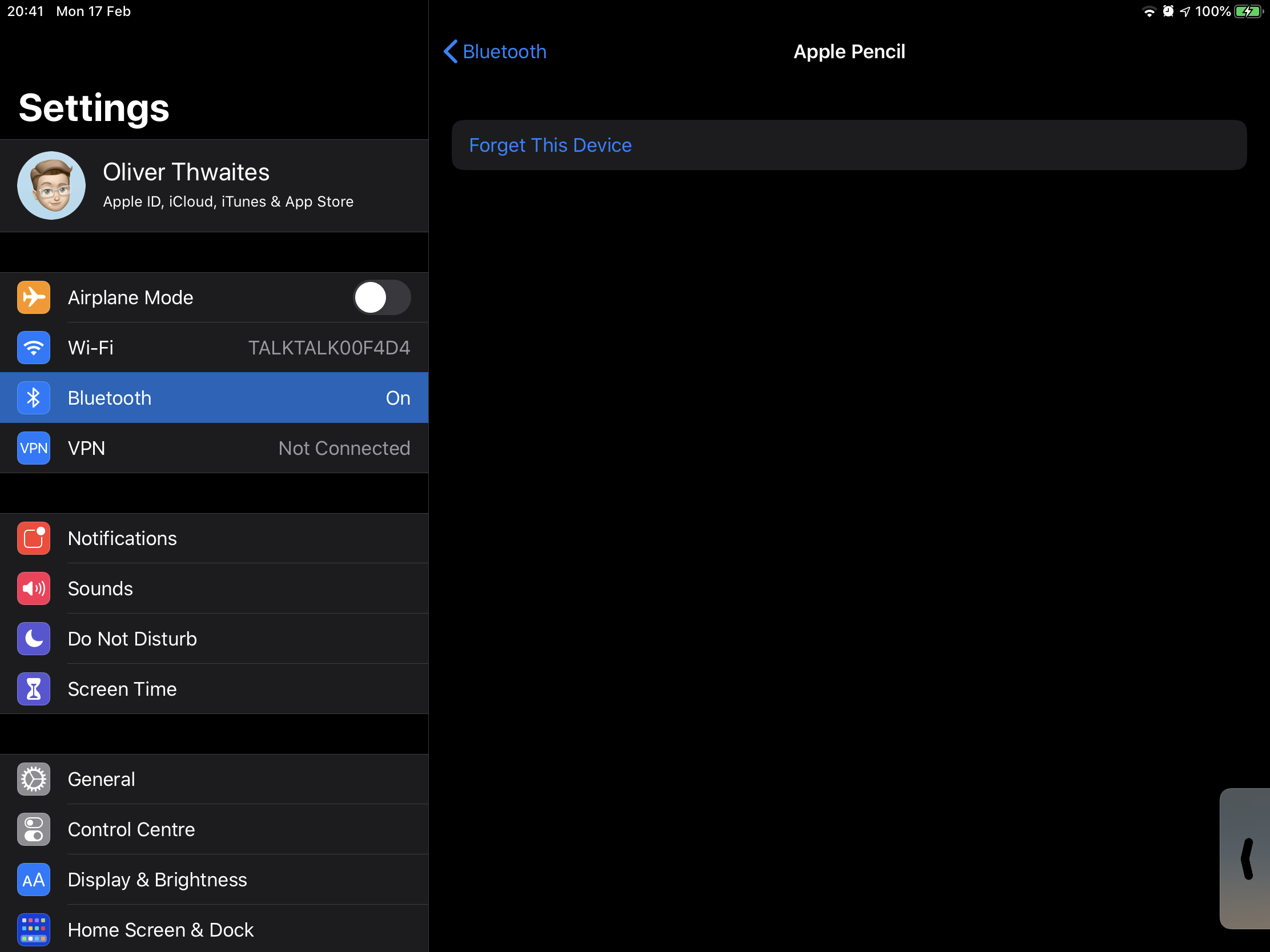Viewport: 1270px width, 952px height.
Task: Tap the Sounds settings icon
Action: (33, 588)
